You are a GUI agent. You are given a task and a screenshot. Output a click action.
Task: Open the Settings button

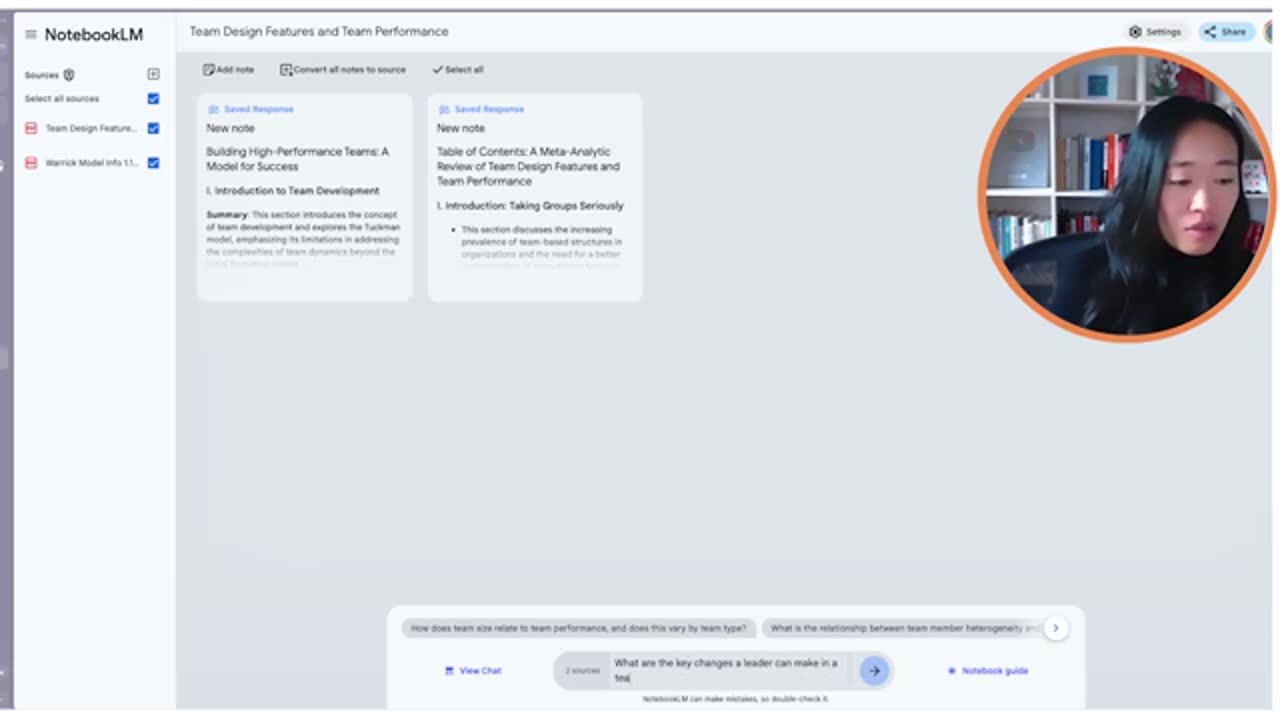1155,32
